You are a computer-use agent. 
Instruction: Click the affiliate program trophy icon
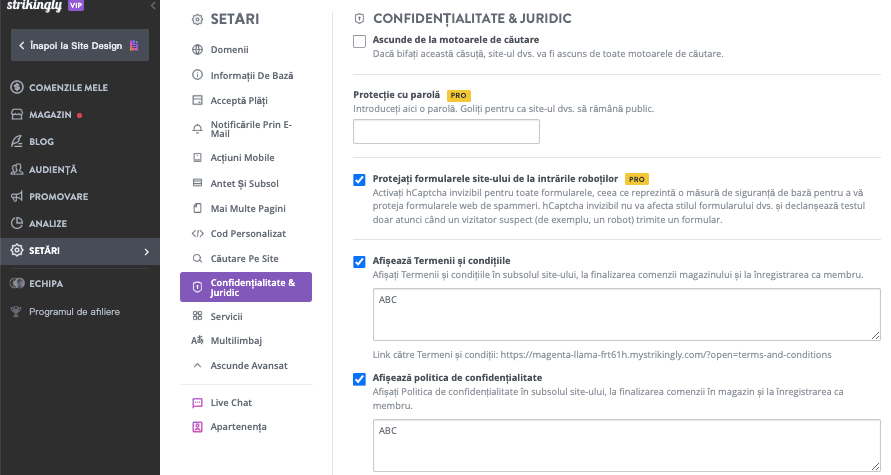[x=16, y=311]
